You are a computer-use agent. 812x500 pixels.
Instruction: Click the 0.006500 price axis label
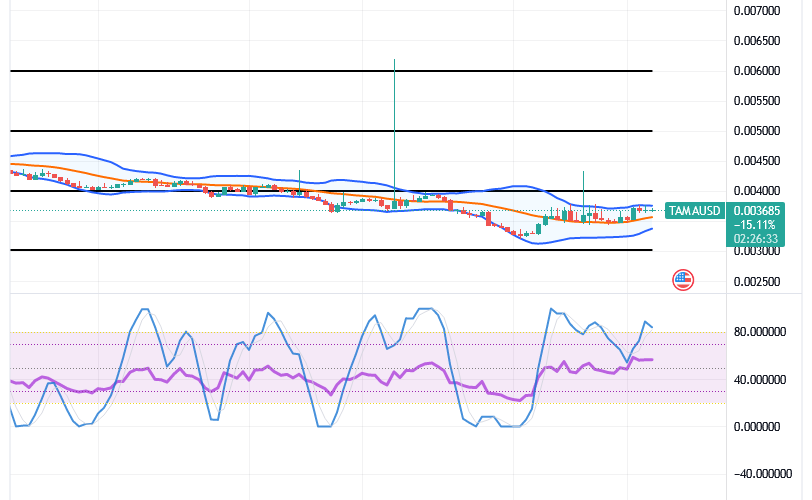click(757, 41)
